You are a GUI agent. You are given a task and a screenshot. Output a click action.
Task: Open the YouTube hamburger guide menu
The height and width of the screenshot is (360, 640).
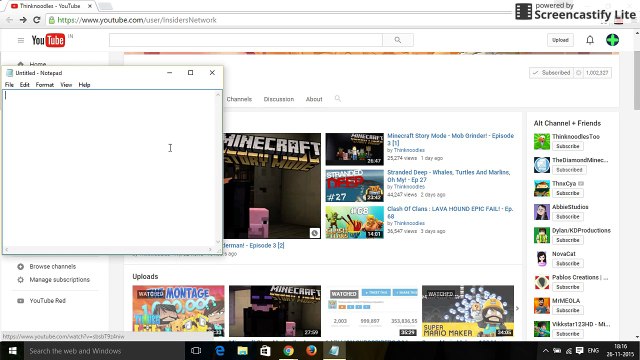pyautogui.click(x=21, y=40)
